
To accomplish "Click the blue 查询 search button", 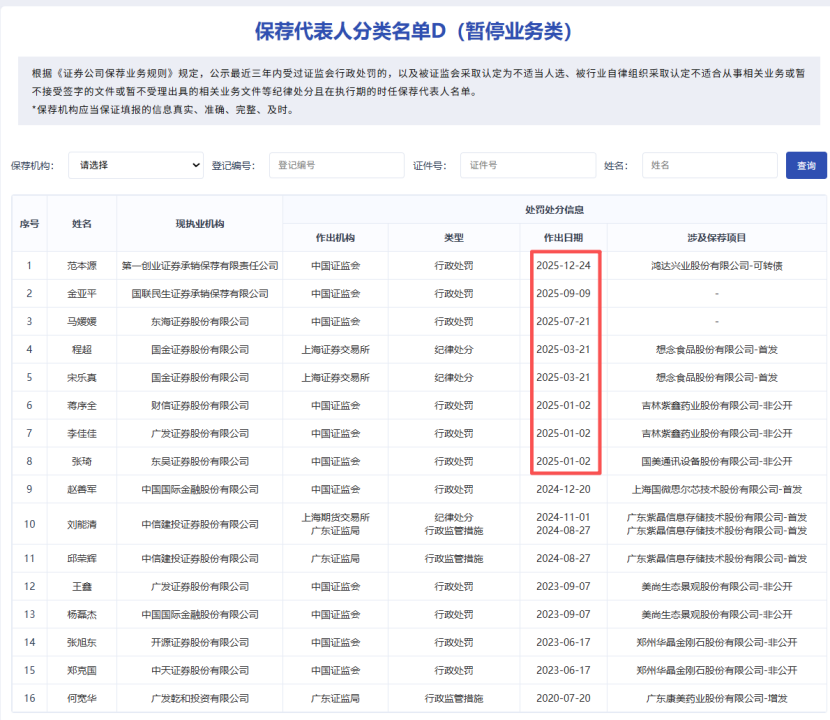I will (x=805, y=165).
